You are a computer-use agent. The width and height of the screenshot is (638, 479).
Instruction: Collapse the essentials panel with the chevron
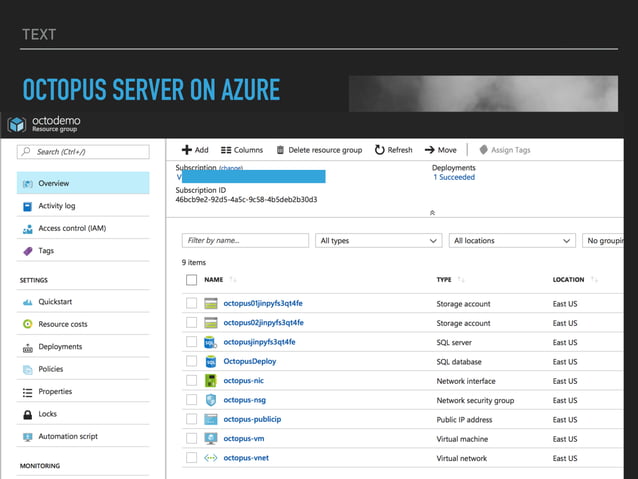pyautogui.click(x=432, y=213)
